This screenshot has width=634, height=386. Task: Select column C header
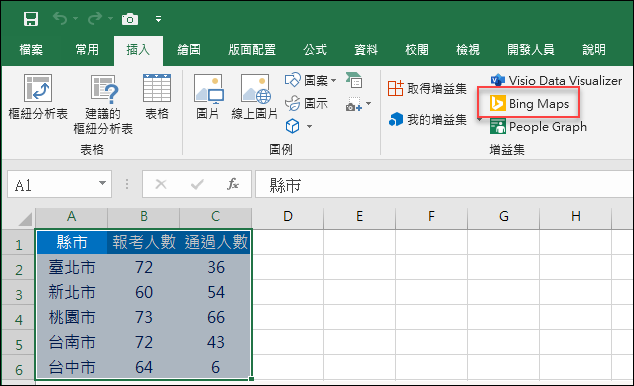pos(216,217)
